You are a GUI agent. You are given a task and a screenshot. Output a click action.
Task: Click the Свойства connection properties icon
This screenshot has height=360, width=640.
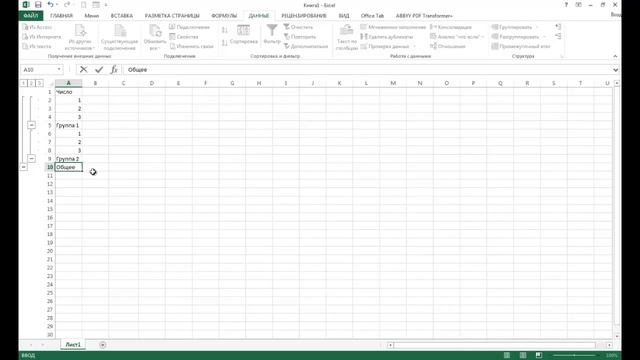click(172, 37)
